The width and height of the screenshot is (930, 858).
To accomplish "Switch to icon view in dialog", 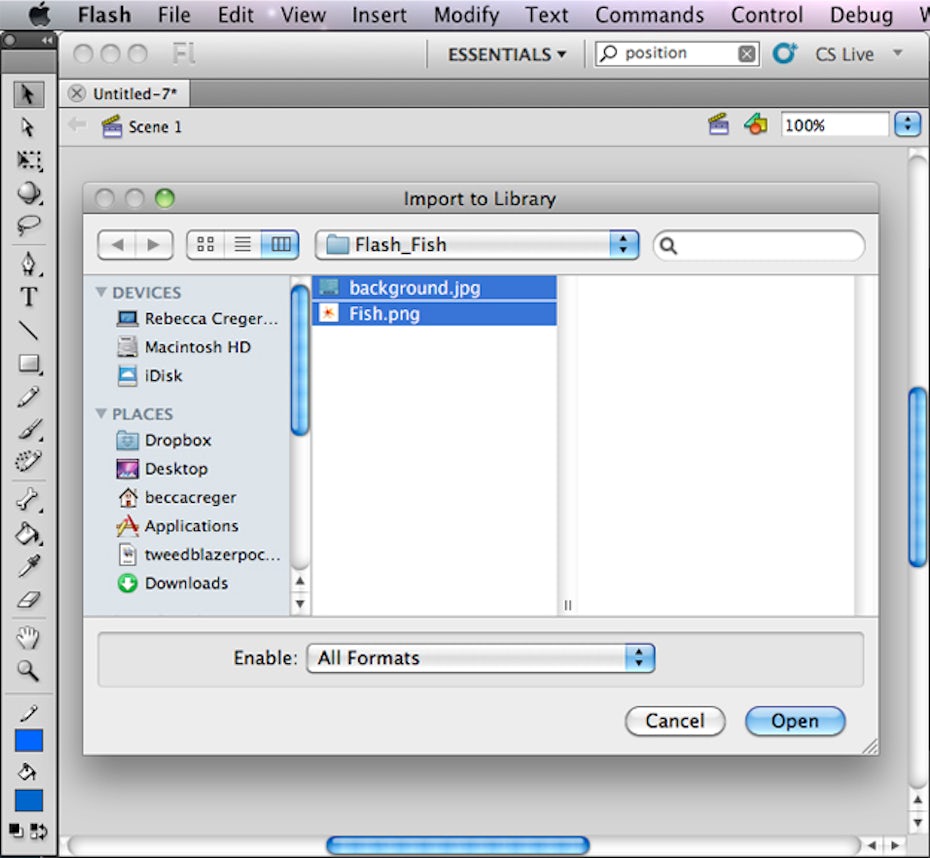I will 205,245.
